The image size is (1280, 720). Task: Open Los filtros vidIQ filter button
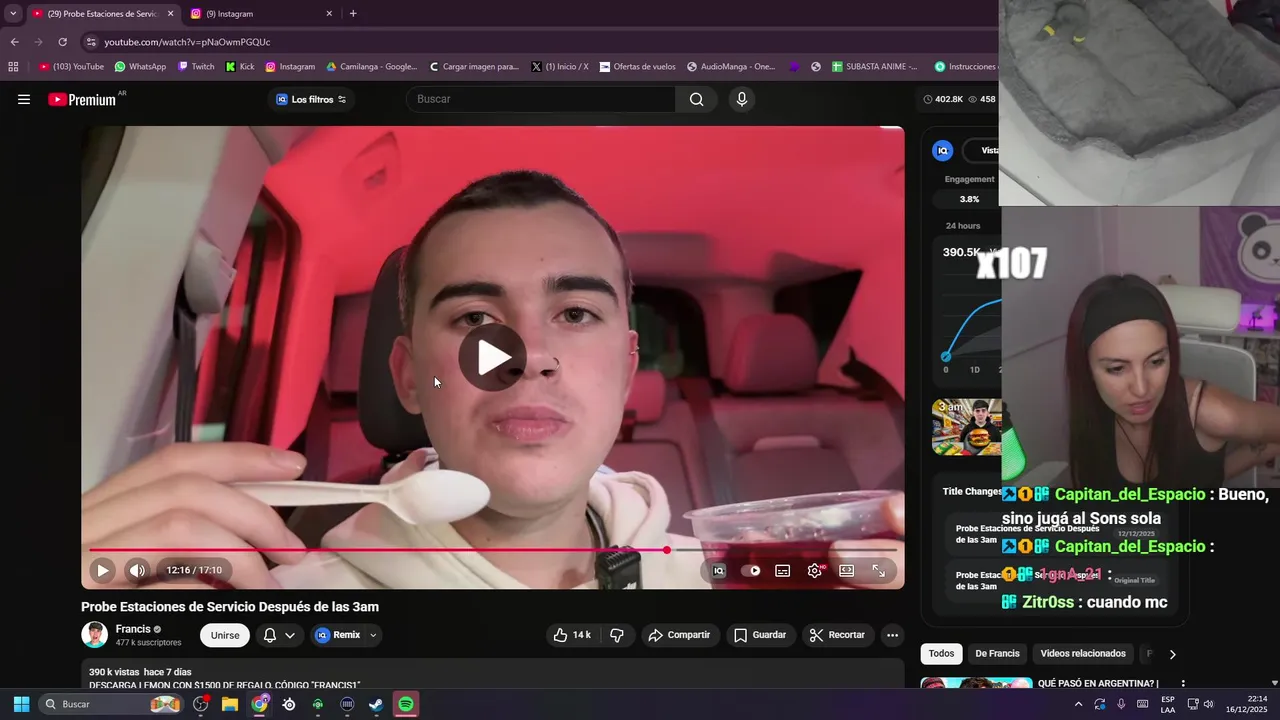click(x=311, y=99)
